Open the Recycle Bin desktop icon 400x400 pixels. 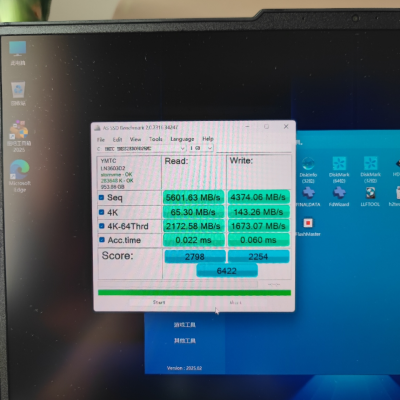pos(18,94)
